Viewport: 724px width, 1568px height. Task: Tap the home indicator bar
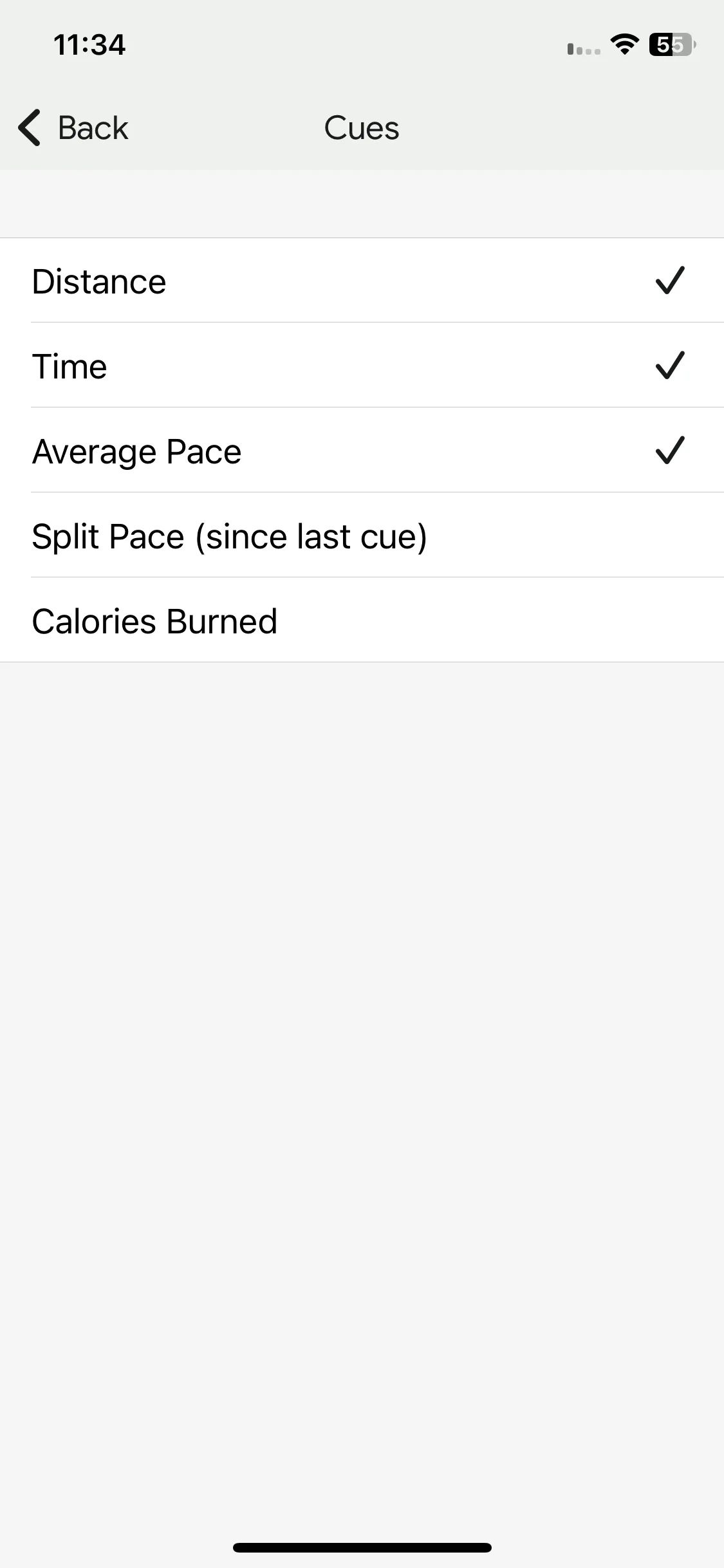click(x=362, y=1547)
